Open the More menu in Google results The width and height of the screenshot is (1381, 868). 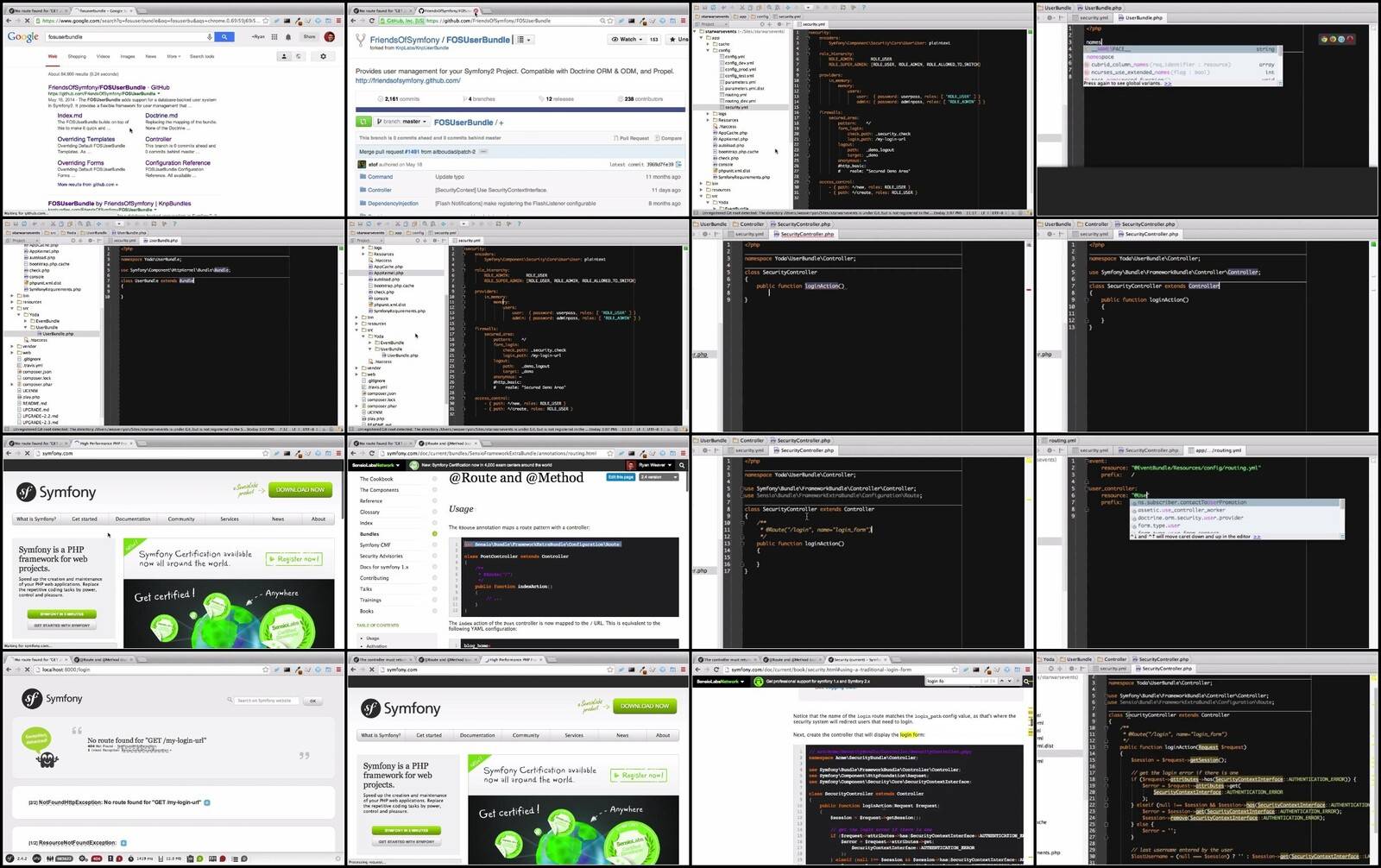point(173,56)
